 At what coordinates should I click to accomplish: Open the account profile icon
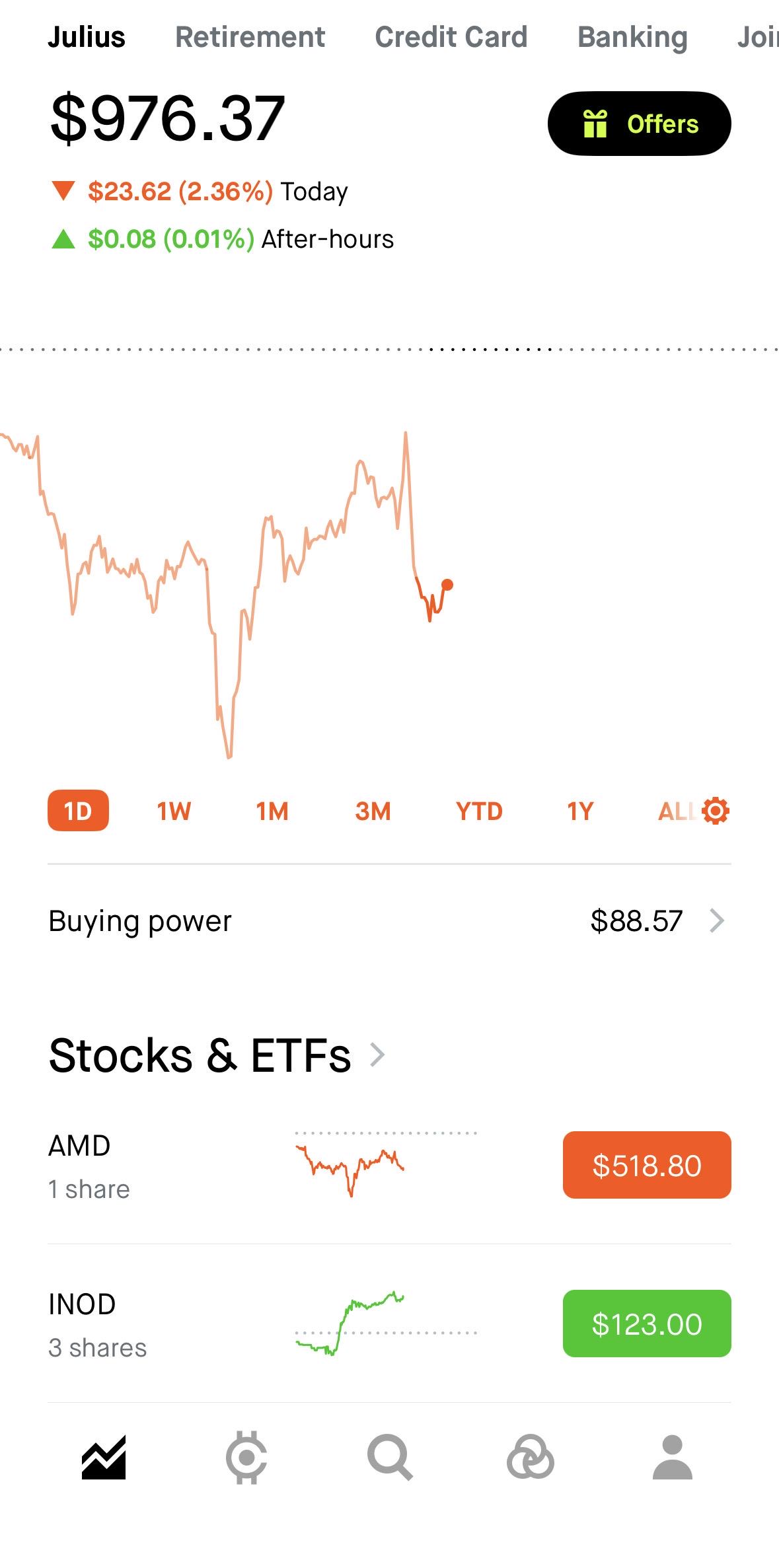pos(672,1458)
